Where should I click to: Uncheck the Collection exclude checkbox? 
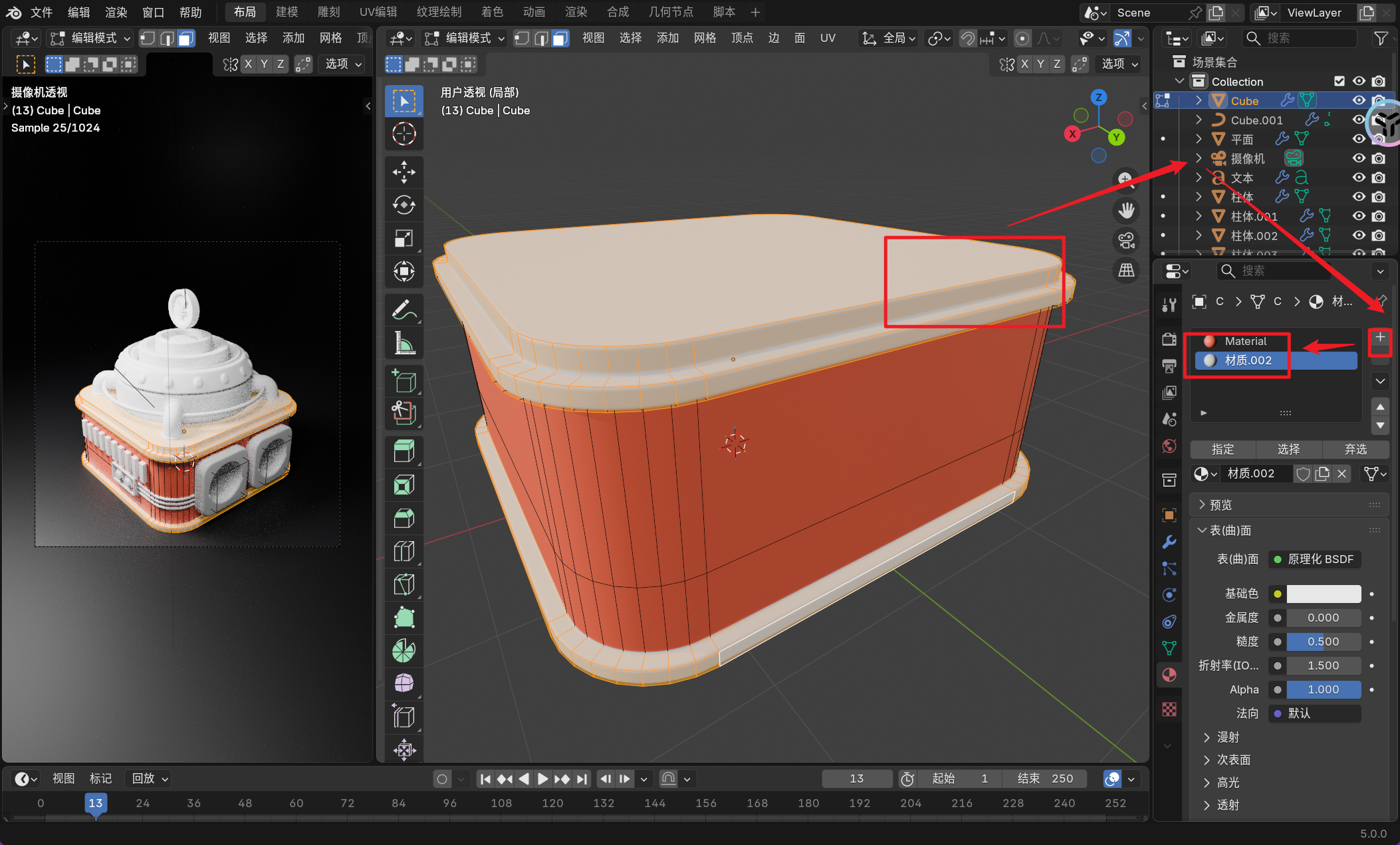(x=1340, y=81)
